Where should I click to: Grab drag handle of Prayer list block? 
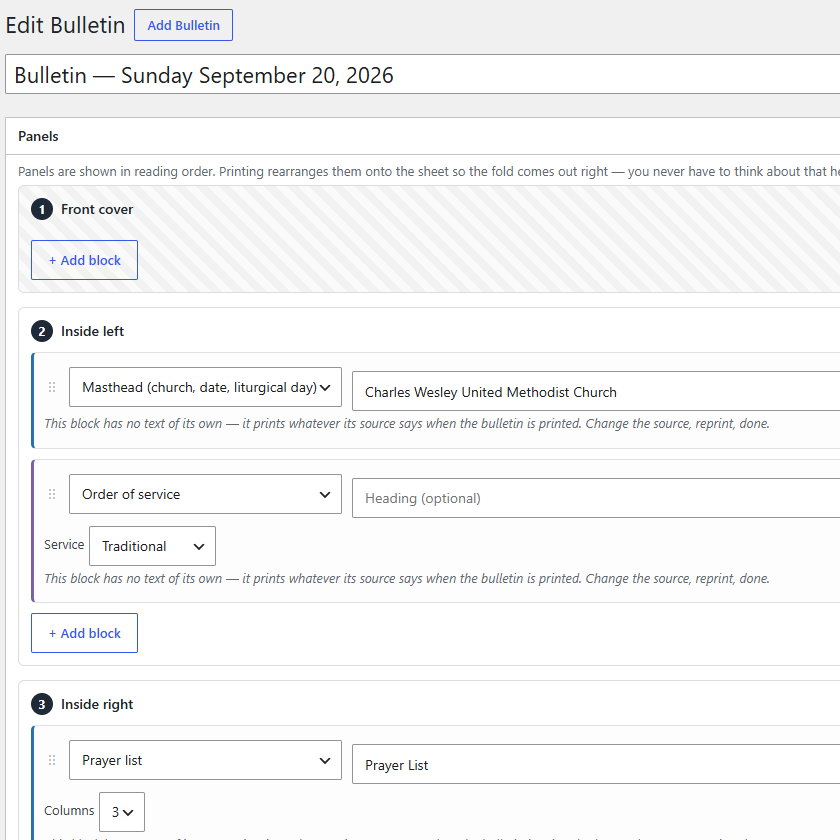(x=52, y=760)
